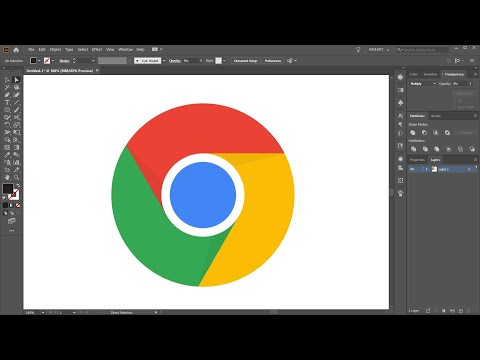Viewport: 480px width, 360px height.
Task: Open fill color dropdown in control bar
Action: (x=39, y=61)
